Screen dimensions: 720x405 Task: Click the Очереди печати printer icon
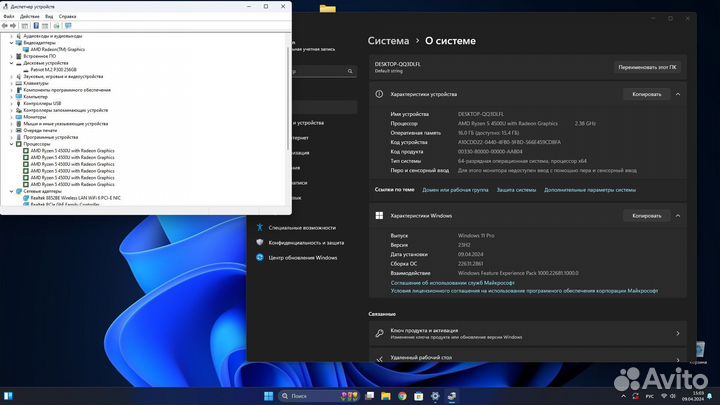point(19,130)
